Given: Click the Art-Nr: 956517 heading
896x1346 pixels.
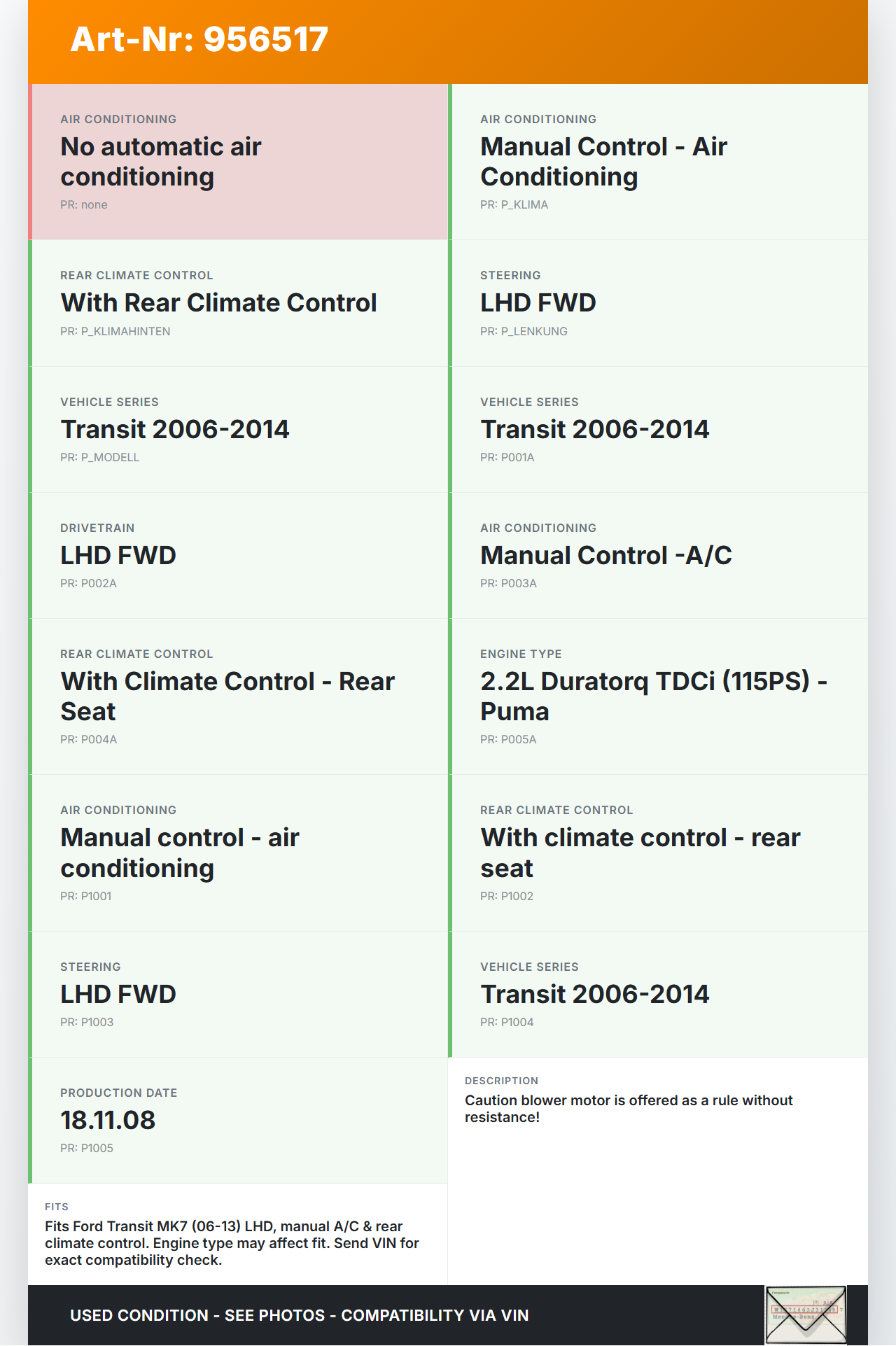Looking at the screenshot, I should 199,39.
